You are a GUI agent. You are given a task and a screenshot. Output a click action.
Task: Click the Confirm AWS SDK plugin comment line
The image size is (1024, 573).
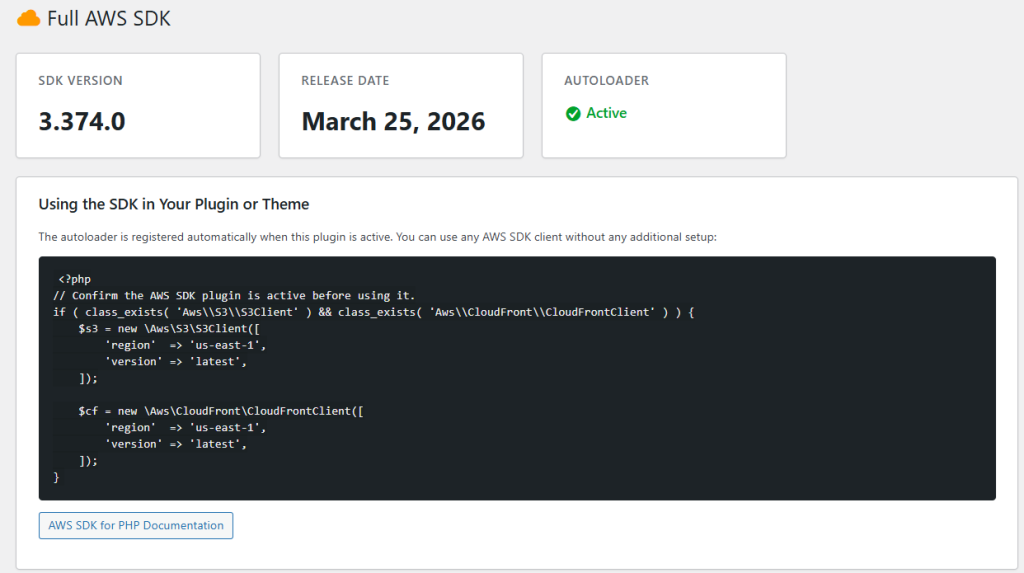pyautogui.click(x=233, y=296)
